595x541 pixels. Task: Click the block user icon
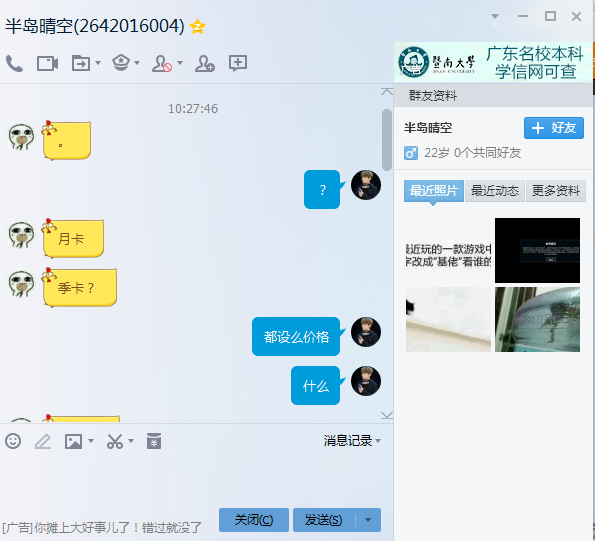(162, 63)
